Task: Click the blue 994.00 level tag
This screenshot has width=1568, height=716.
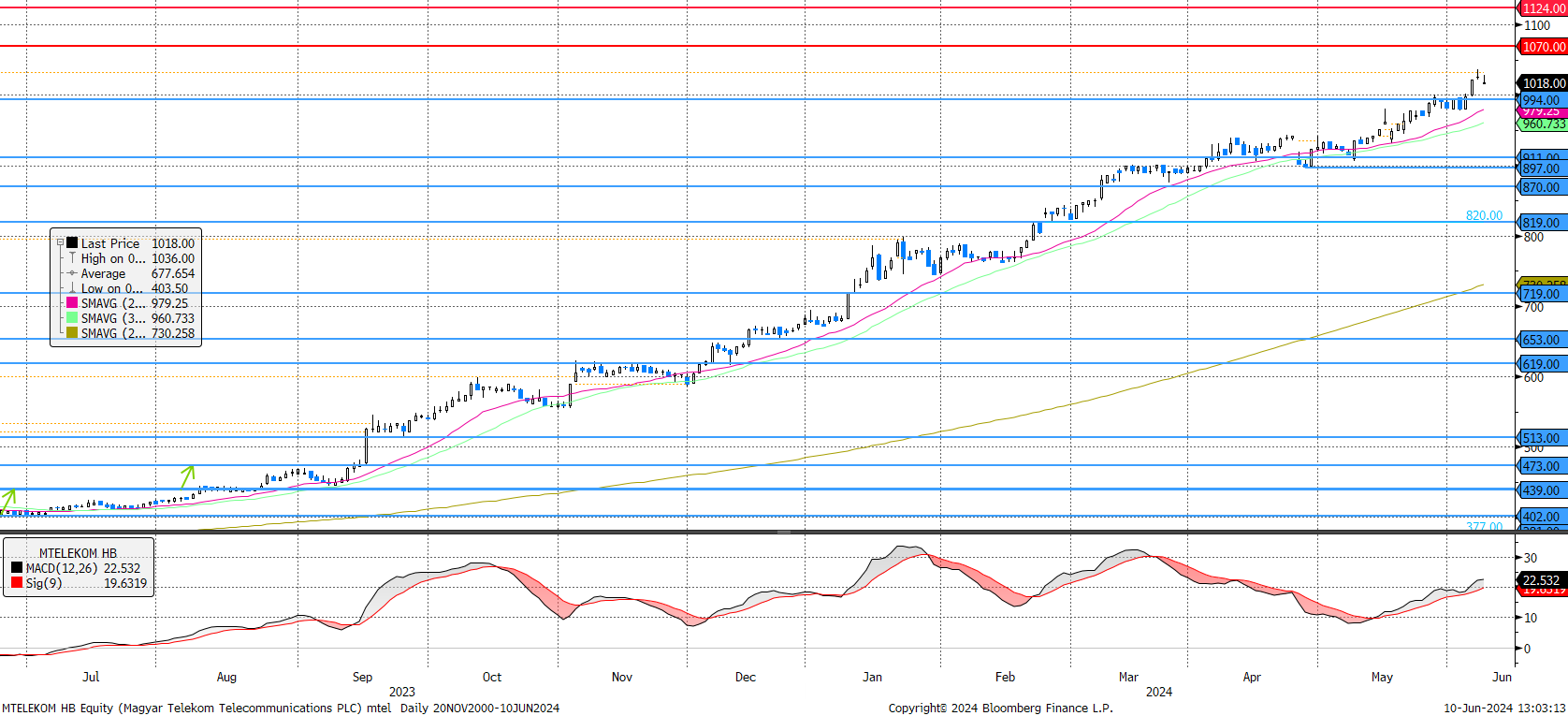Action: tap(1540, 100)
